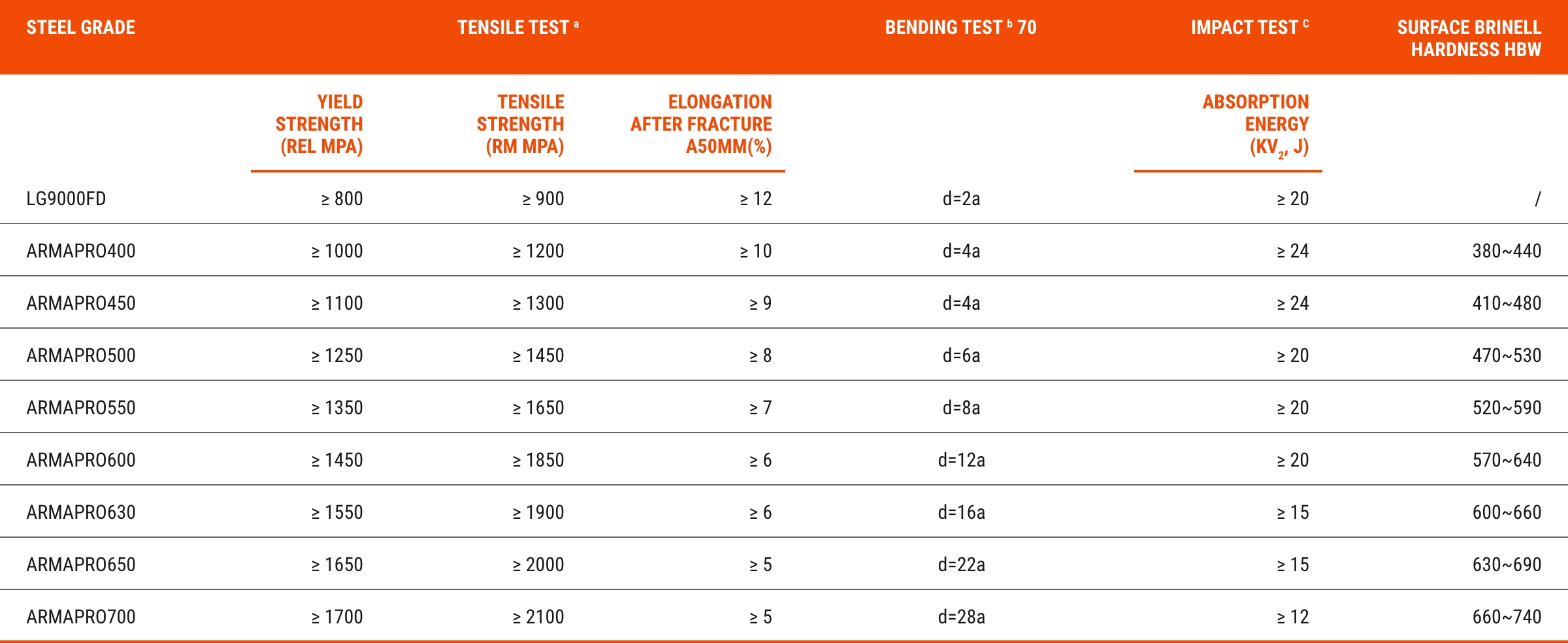The width and height of the screenshot is (1568, 643).
Task: Click the STEEL GRADE column header
Action: pos(80,27)
